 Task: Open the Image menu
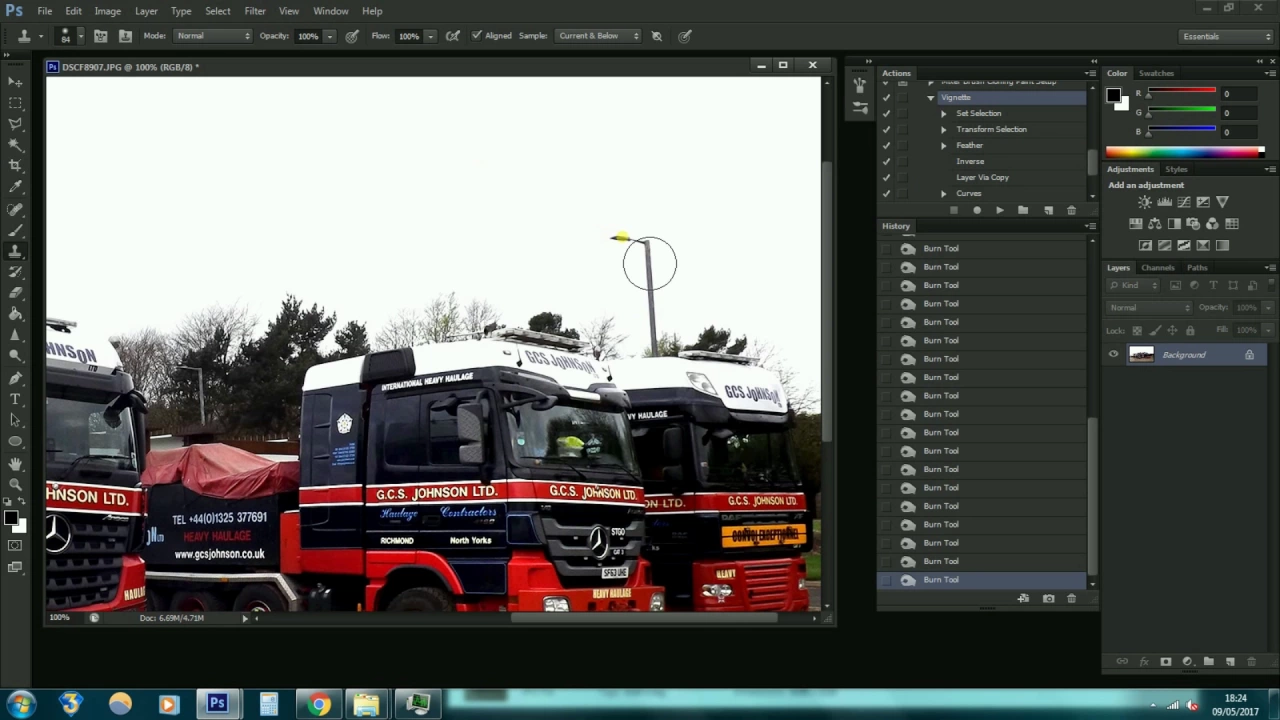tap(107, 11)
